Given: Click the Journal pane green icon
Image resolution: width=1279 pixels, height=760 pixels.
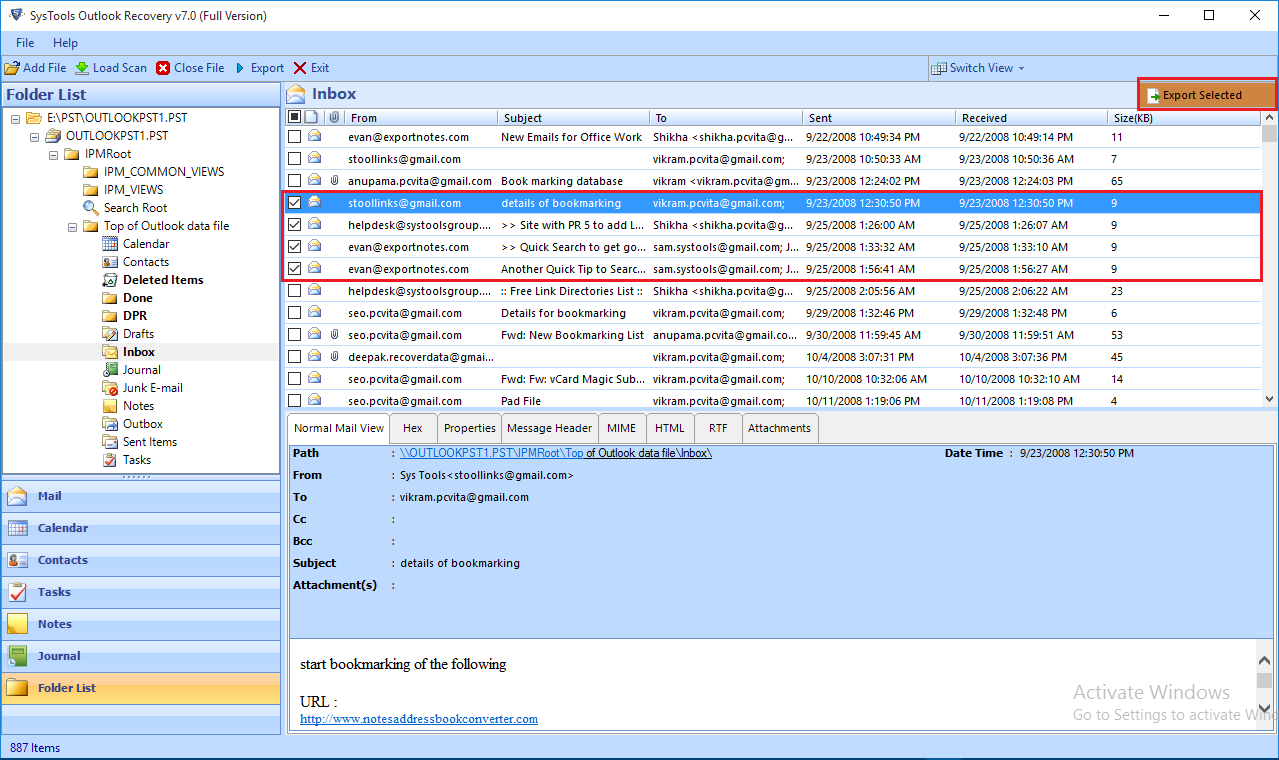Looking at the screenshot, I should [x=18, y=656].
